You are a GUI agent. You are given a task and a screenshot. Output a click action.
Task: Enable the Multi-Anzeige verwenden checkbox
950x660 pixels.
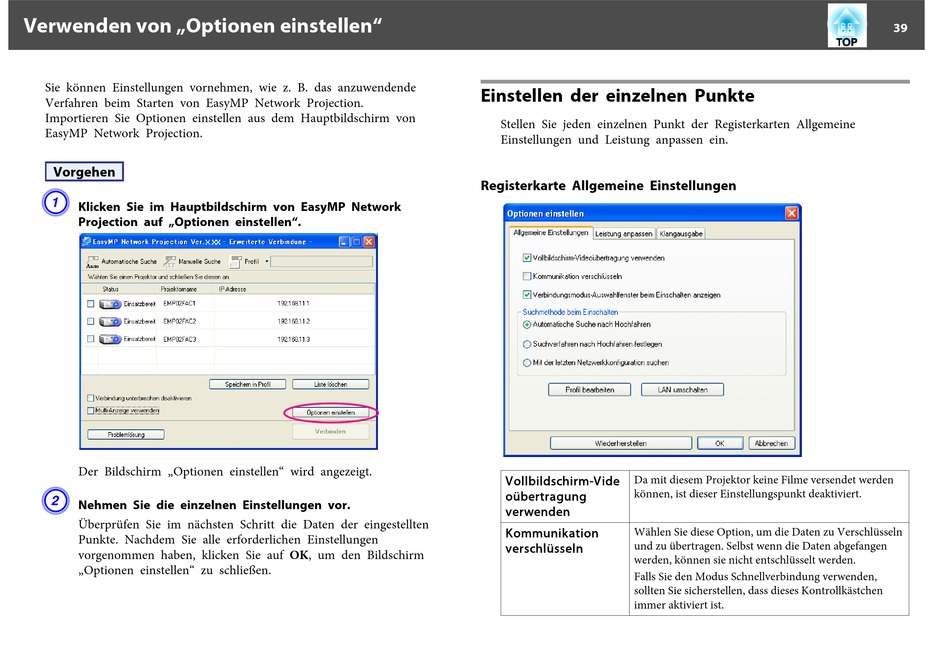pyautogui.click(x=90, y=411)
